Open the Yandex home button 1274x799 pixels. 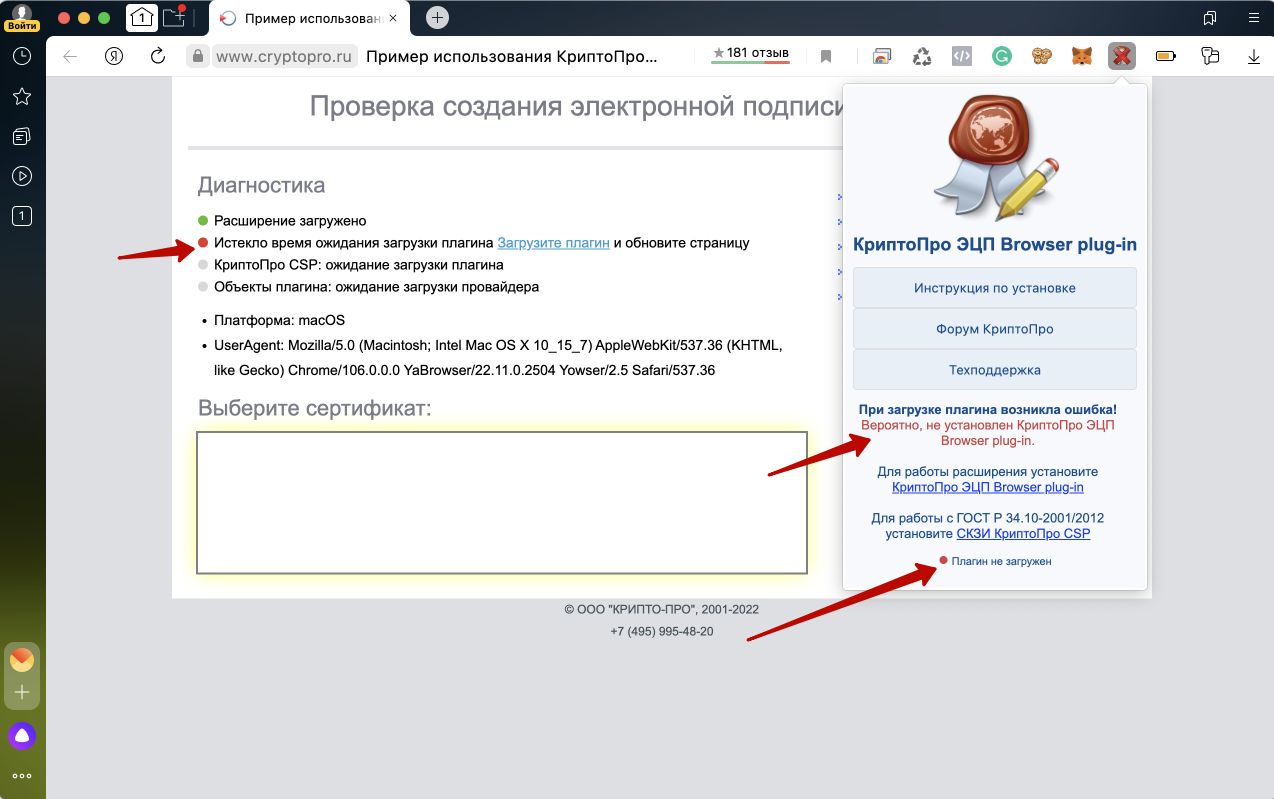(x=114, y=57)
